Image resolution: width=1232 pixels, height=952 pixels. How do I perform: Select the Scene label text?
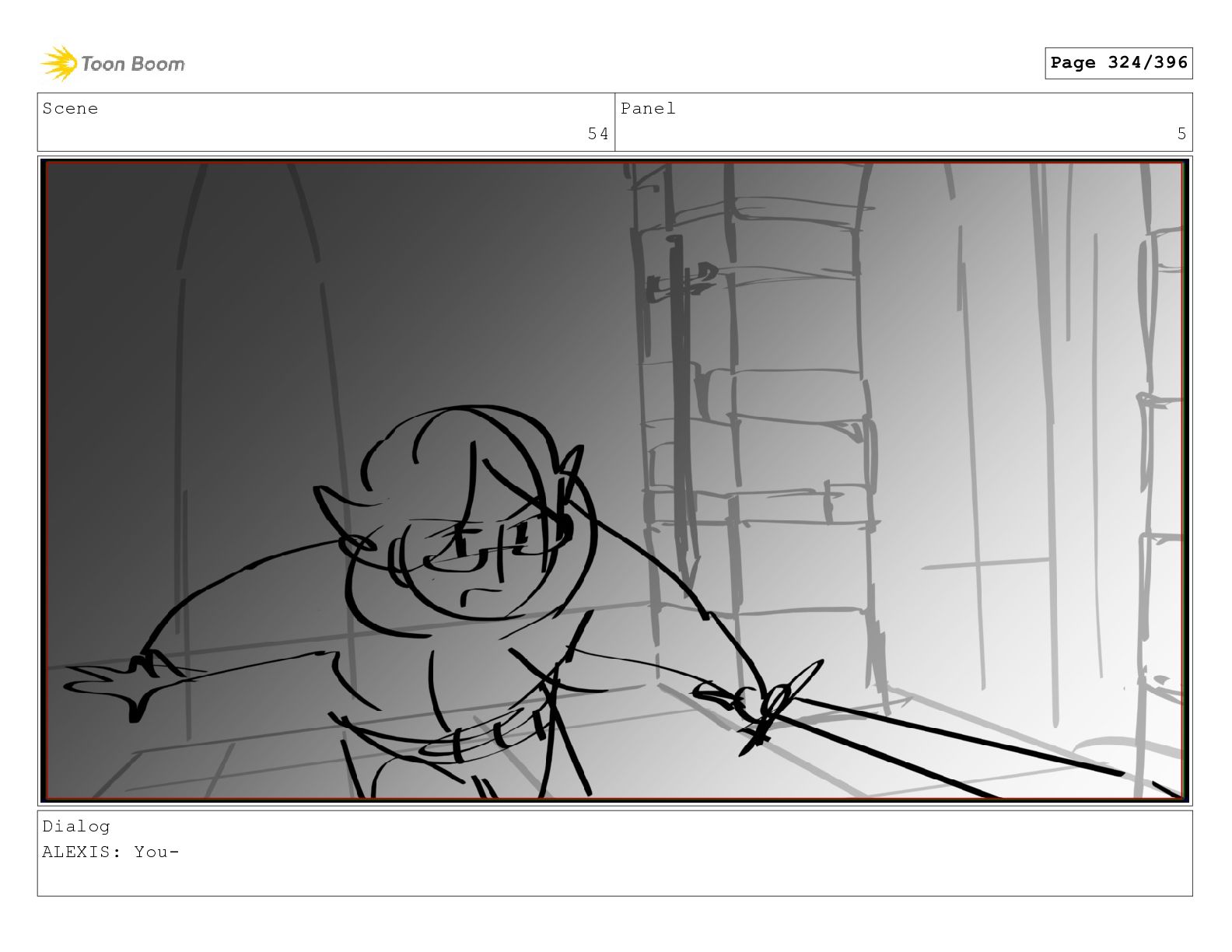pyautogui.click(x=70, y=109)
